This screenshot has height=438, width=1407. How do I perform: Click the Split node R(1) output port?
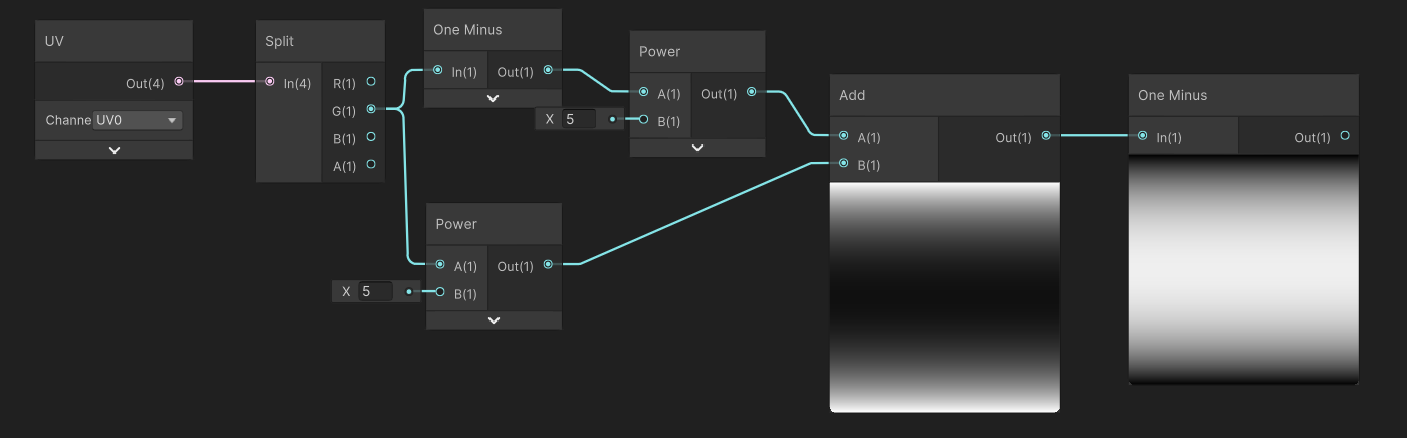pyautogui.click(x=371, y=82)
